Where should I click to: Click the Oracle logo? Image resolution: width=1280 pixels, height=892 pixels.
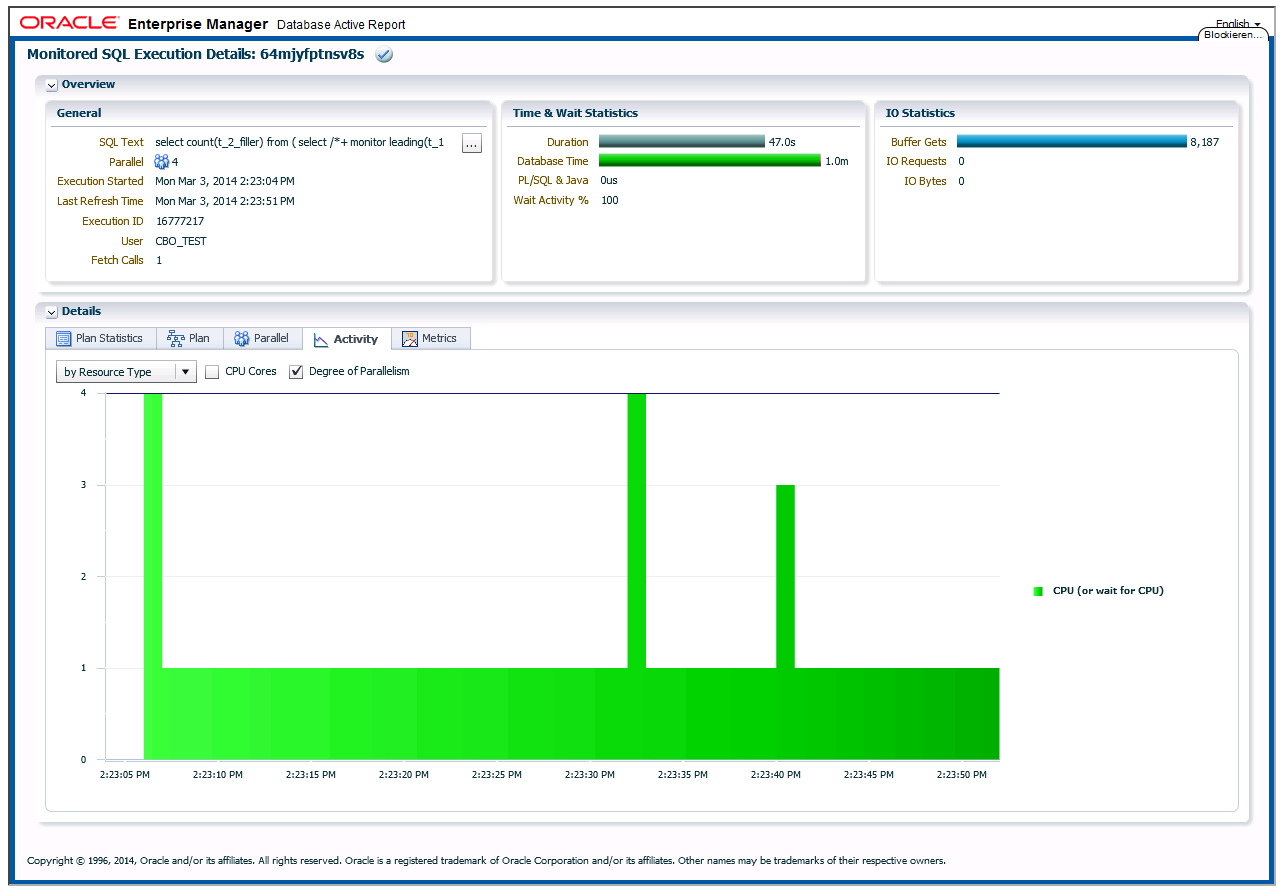click(x=70, y=23)
